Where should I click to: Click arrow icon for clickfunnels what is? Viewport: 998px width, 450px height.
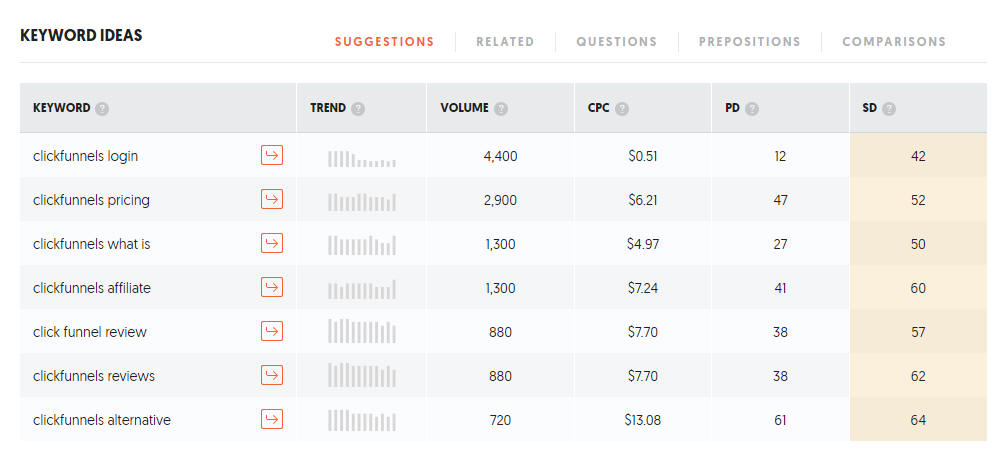[x=272, y=243]
